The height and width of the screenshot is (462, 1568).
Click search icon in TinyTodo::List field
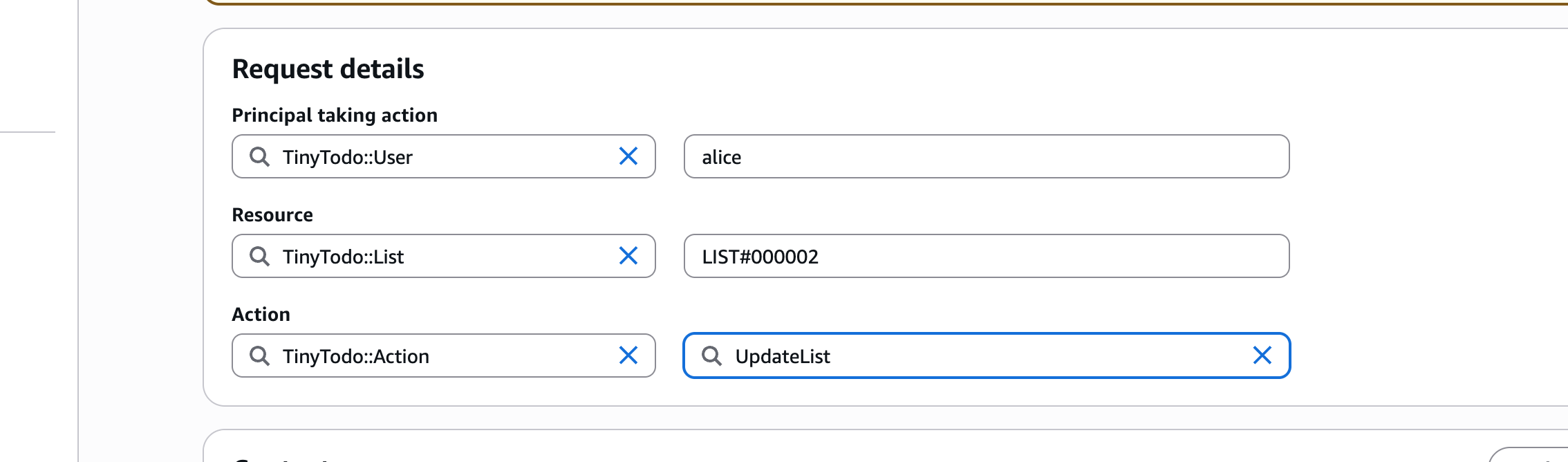259,257
